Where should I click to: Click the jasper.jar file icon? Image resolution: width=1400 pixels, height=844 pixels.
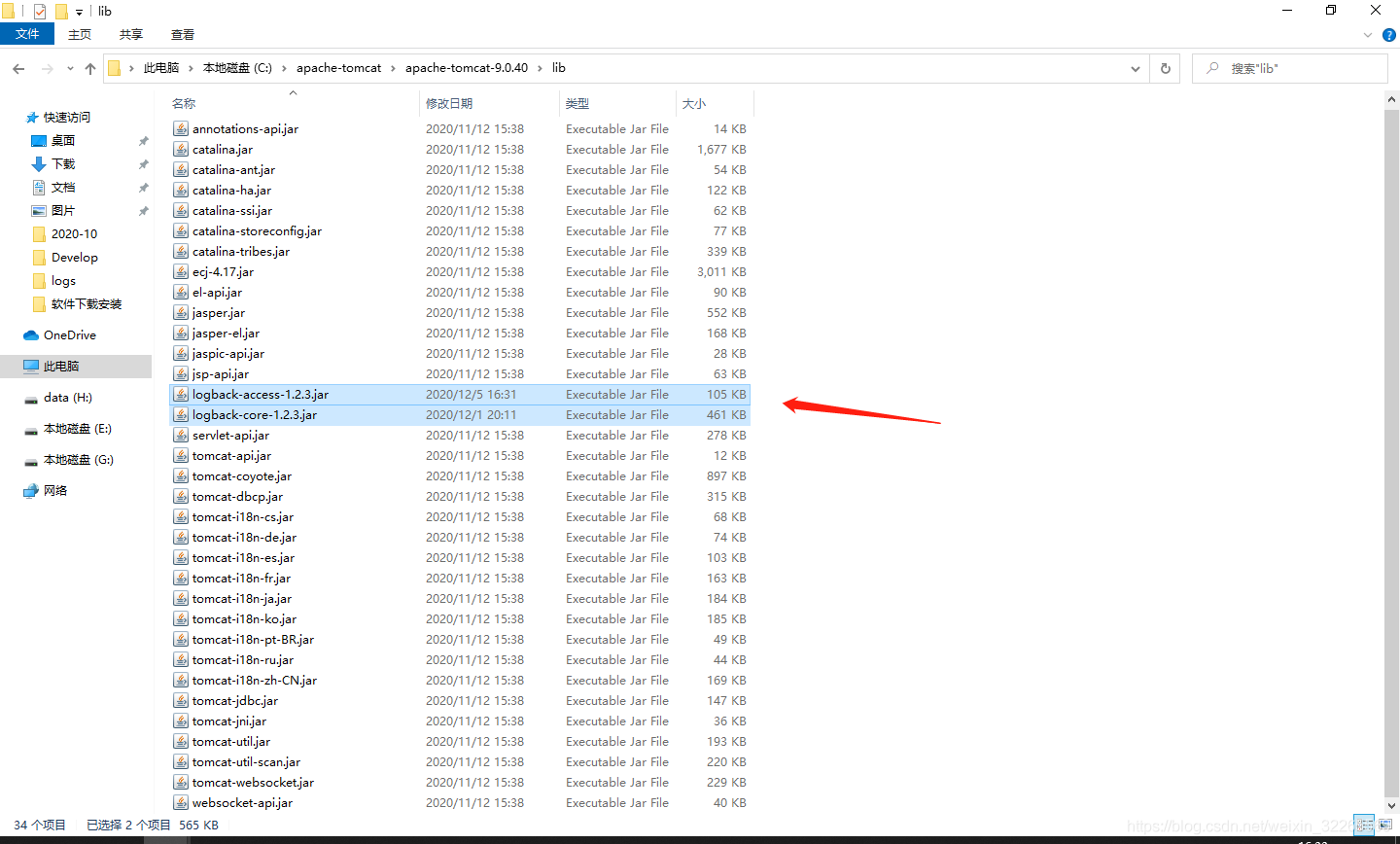181,312
